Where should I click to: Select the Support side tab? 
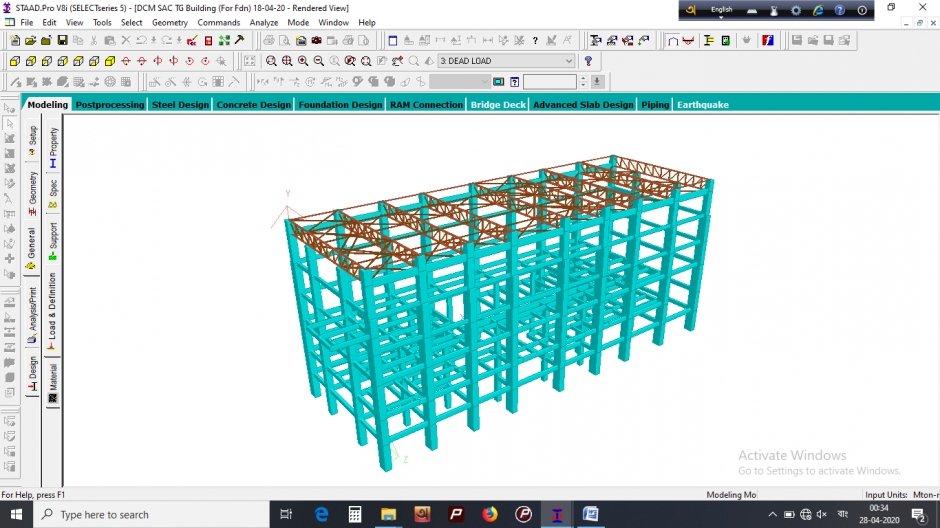click(x=53, y=240)
